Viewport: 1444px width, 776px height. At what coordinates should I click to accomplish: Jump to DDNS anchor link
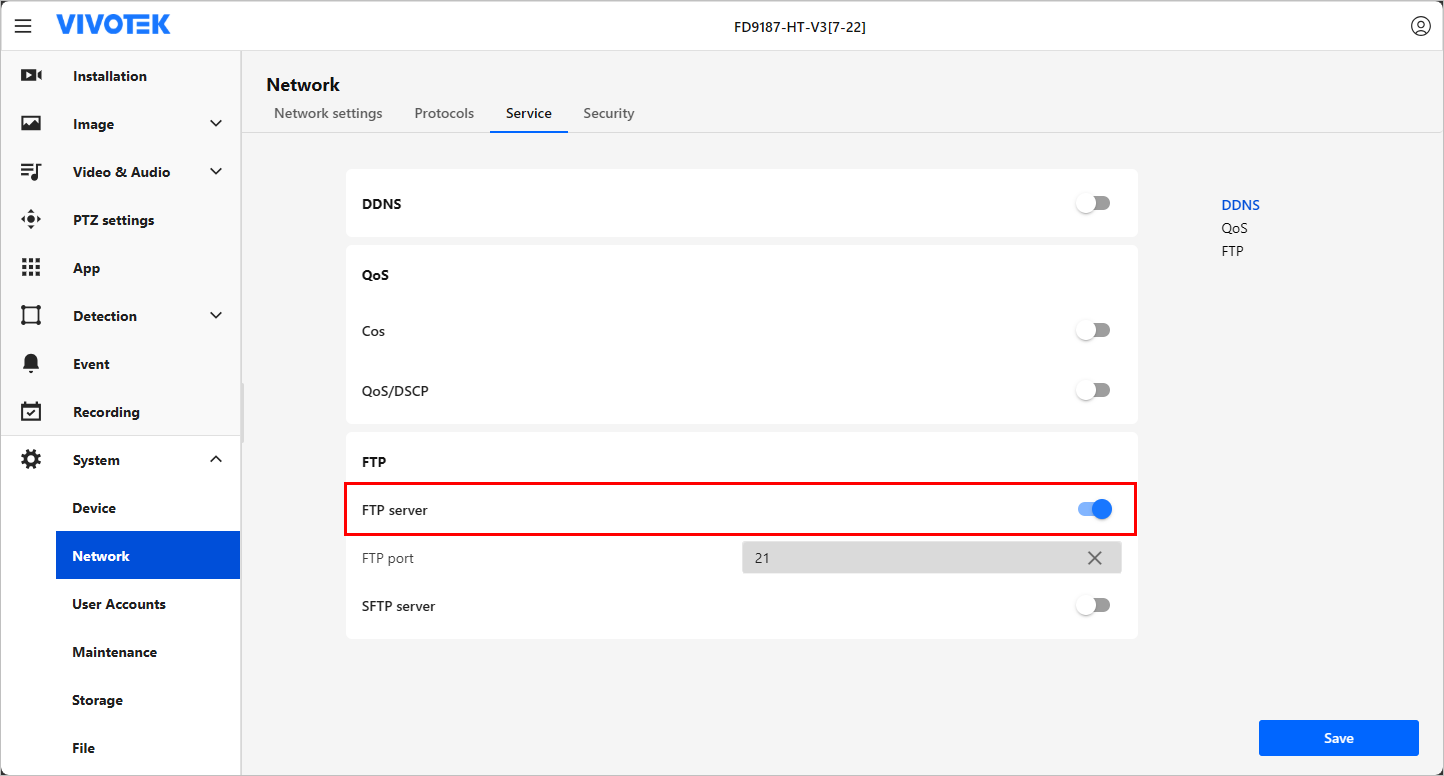[1240, 205]
